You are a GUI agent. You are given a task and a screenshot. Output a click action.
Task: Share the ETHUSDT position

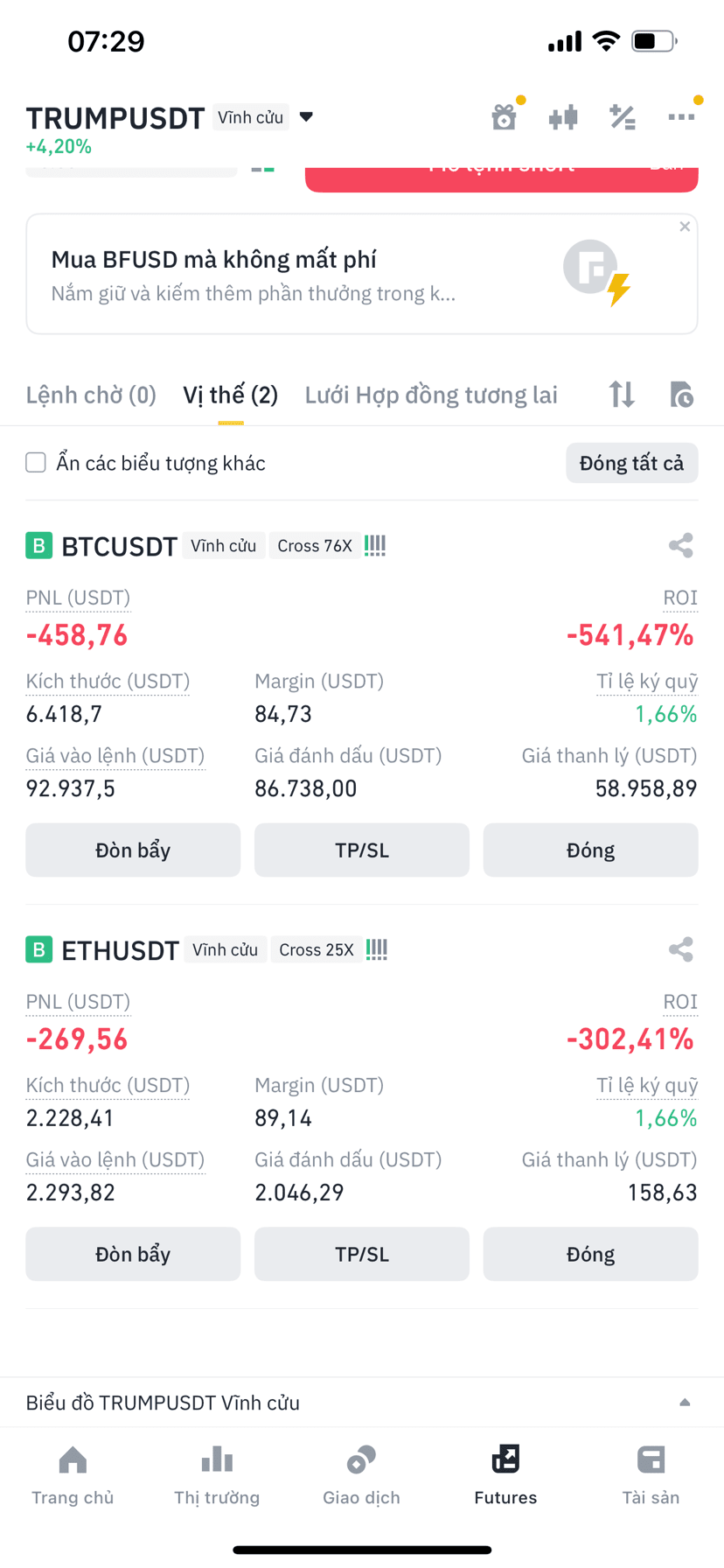coord(681,950)
